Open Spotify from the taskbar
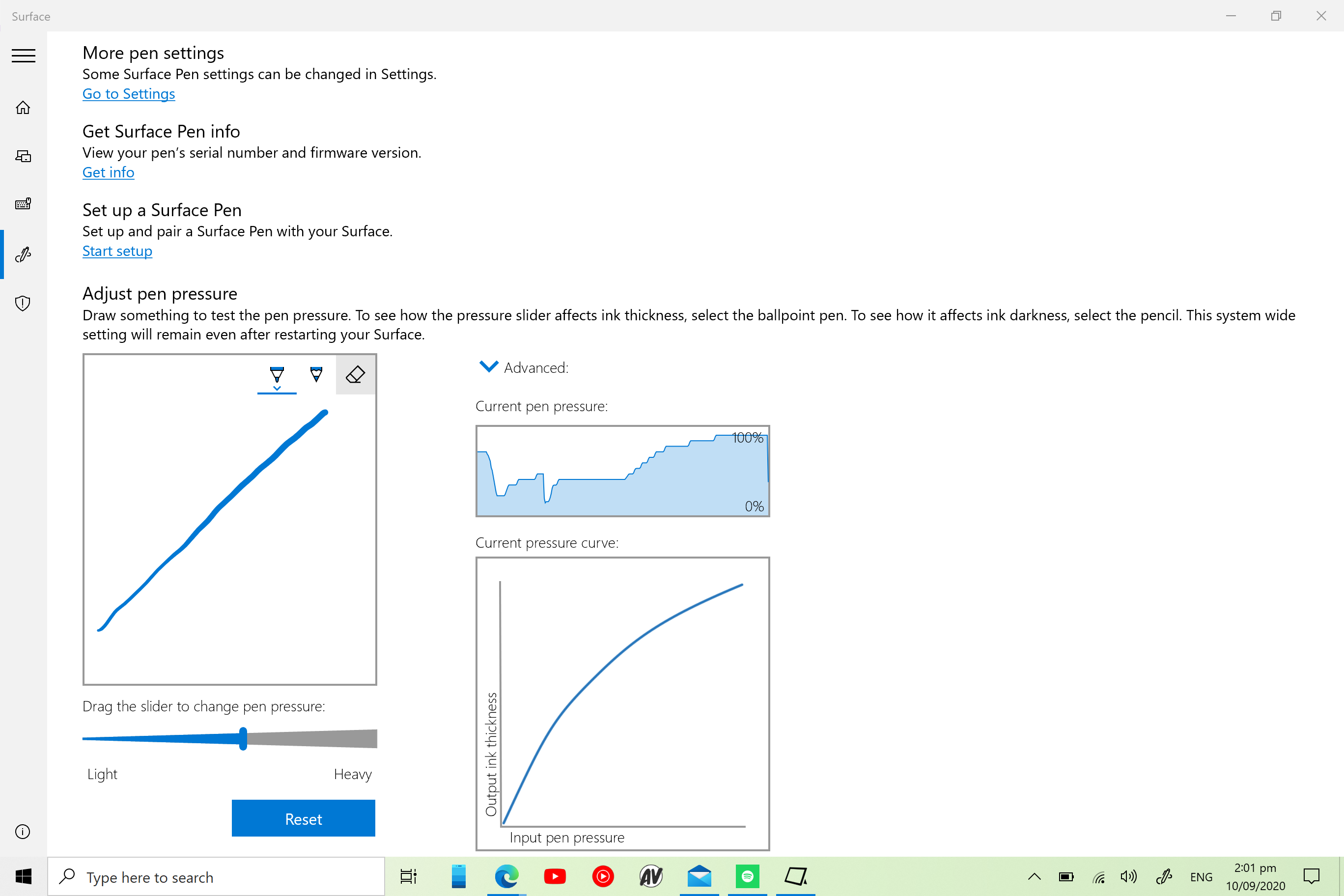1344x896 pixels. pos(747,876)
